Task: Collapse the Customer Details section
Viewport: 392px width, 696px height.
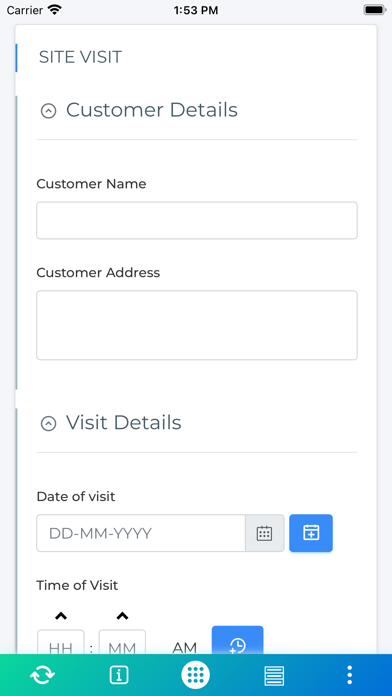Action: pyautogui.click(x=48, y=111)
